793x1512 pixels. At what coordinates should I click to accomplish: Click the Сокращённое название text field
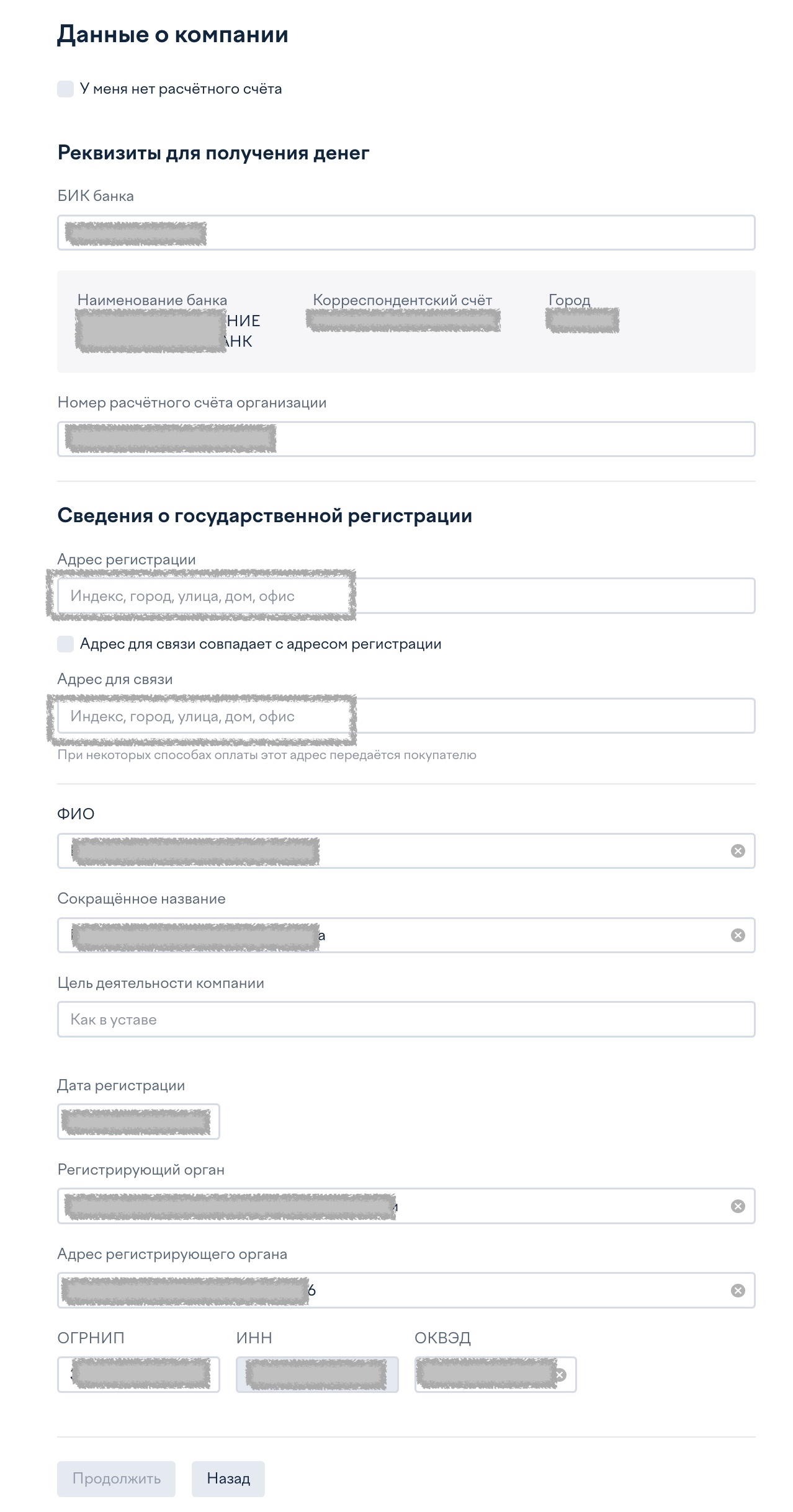click(406, 935)
